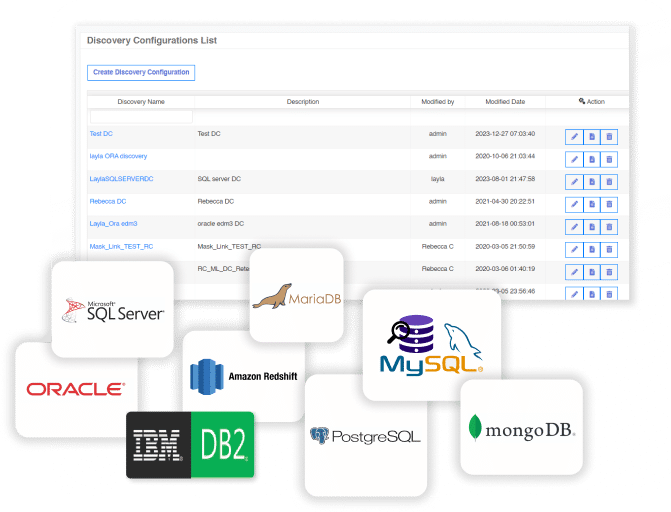
Task: Copy the Test DC configuration
Action: (592, 137)
